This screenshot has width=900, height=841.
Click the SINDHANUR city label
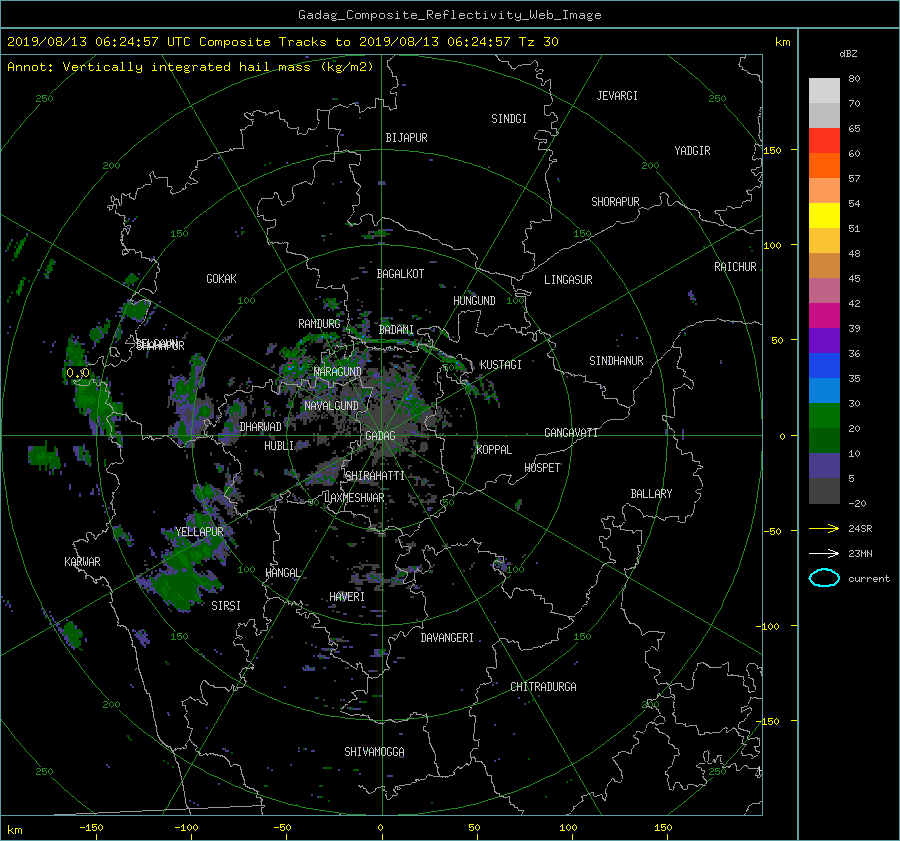(x=616, y=361)
